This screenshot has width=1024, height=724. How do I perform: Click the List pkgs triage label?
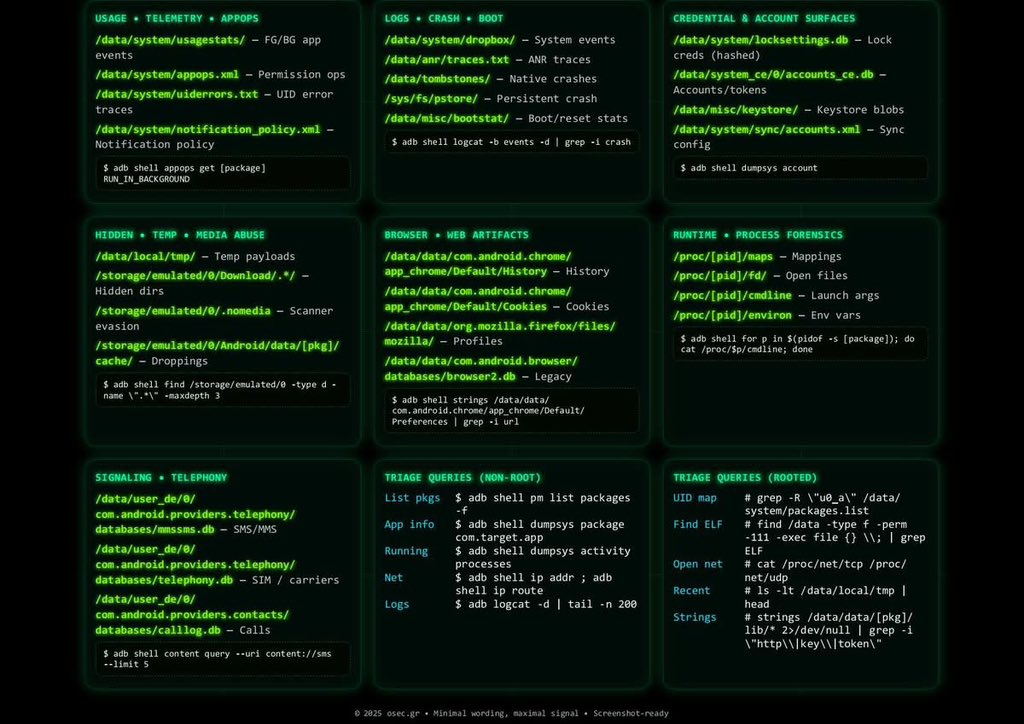pos(413,498)
